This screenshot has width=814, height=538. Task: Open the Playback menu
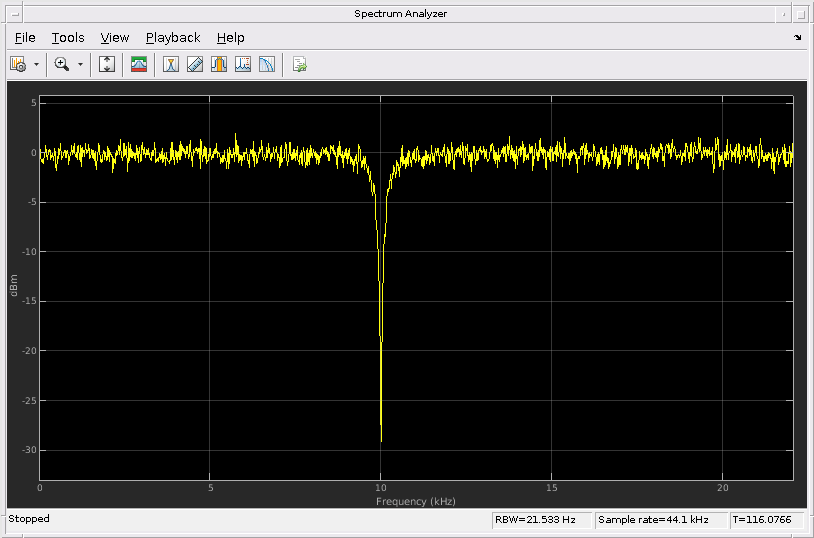coord(173,38)
